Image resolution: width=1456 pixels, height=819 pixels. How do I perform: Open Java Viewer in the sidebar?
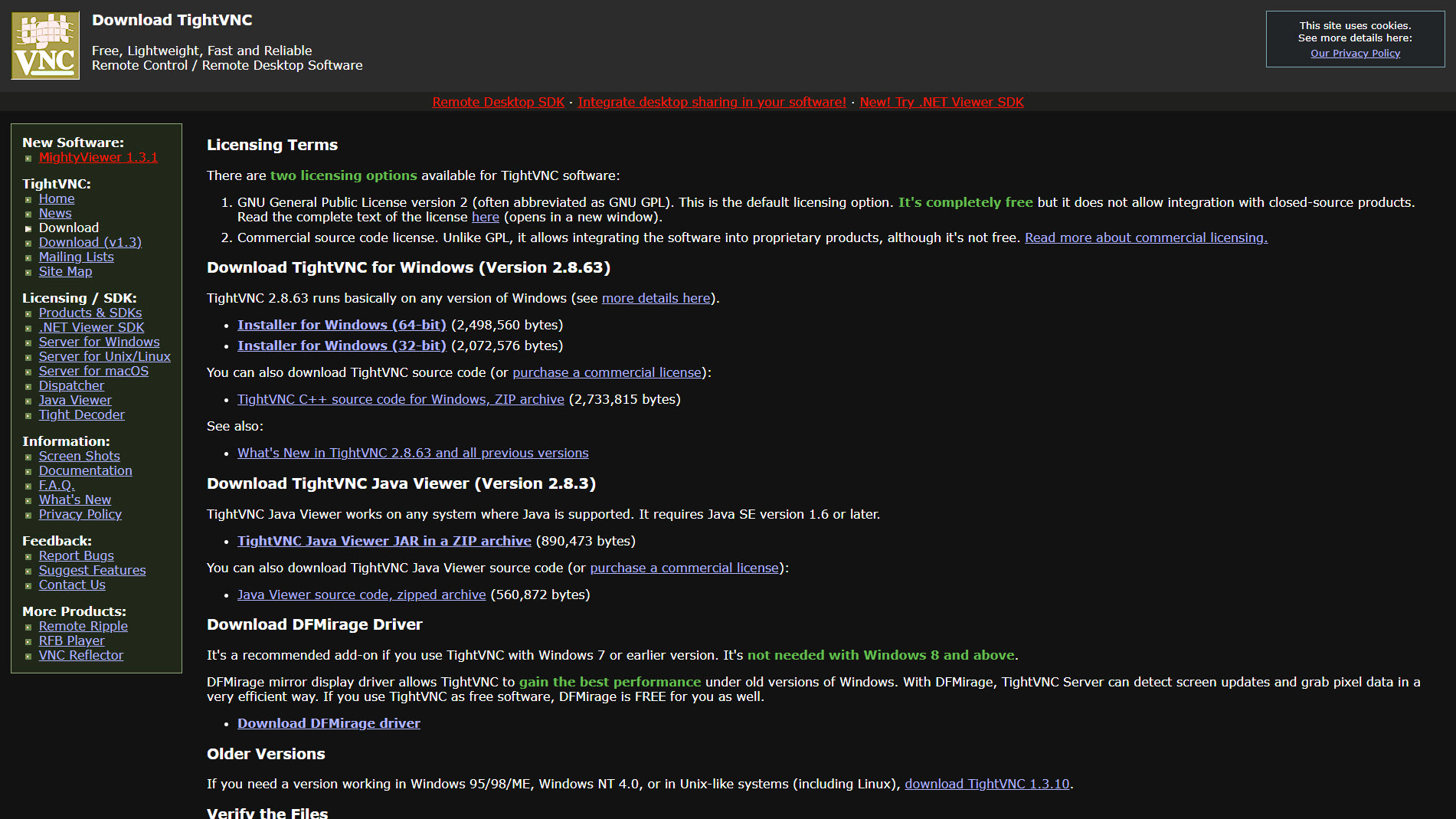[75, 400]
